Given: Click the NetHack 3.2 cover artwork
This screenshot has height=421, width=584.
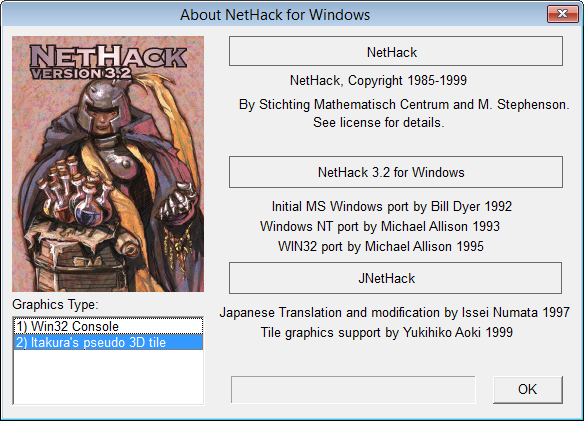Looking at the screenshot, I should tap(108, 164).
